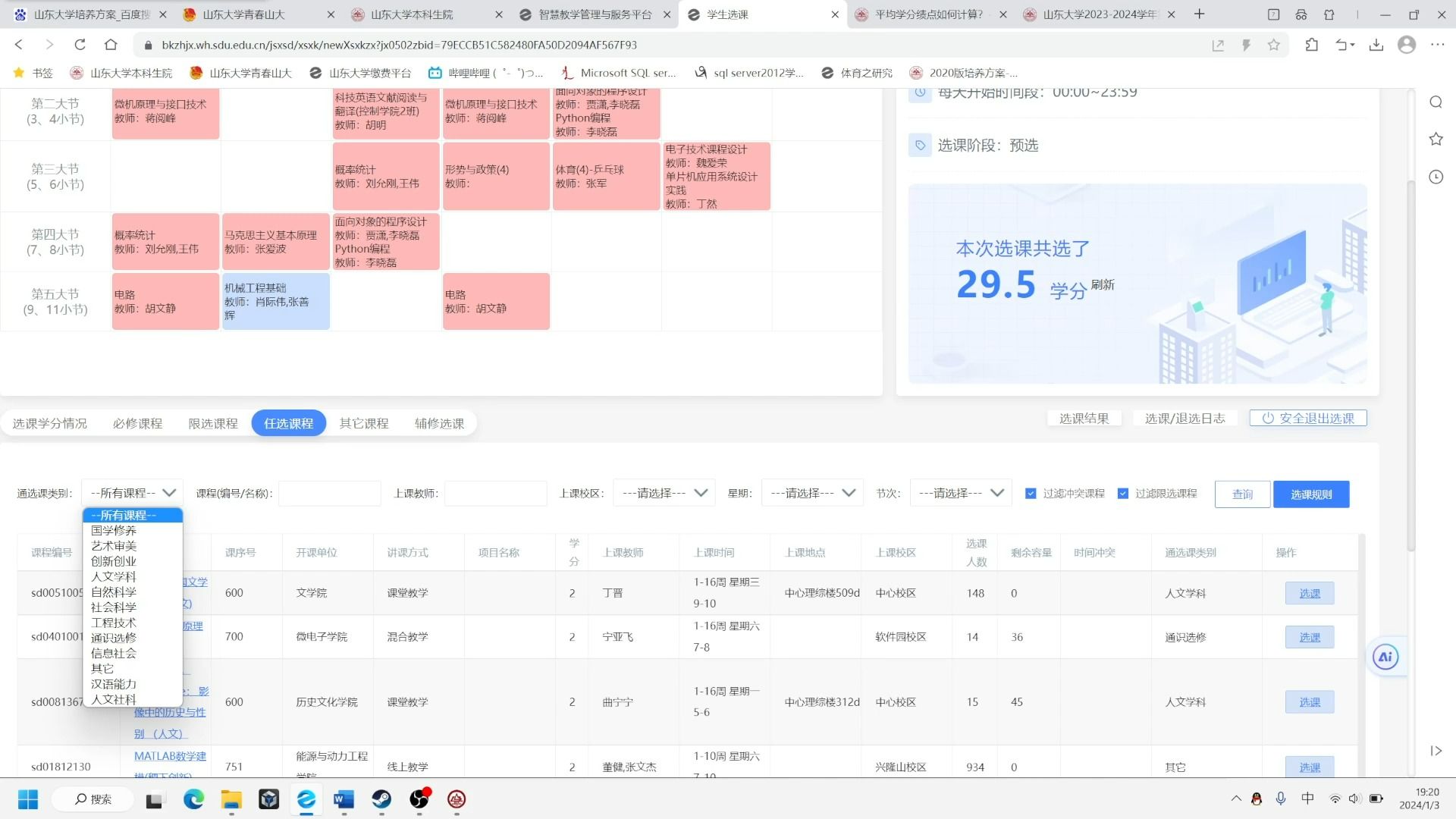The width and height of the screenshot is (1456, 819).
Task: Click the sidebar search magnifier icon
Action: (1436, 102)
